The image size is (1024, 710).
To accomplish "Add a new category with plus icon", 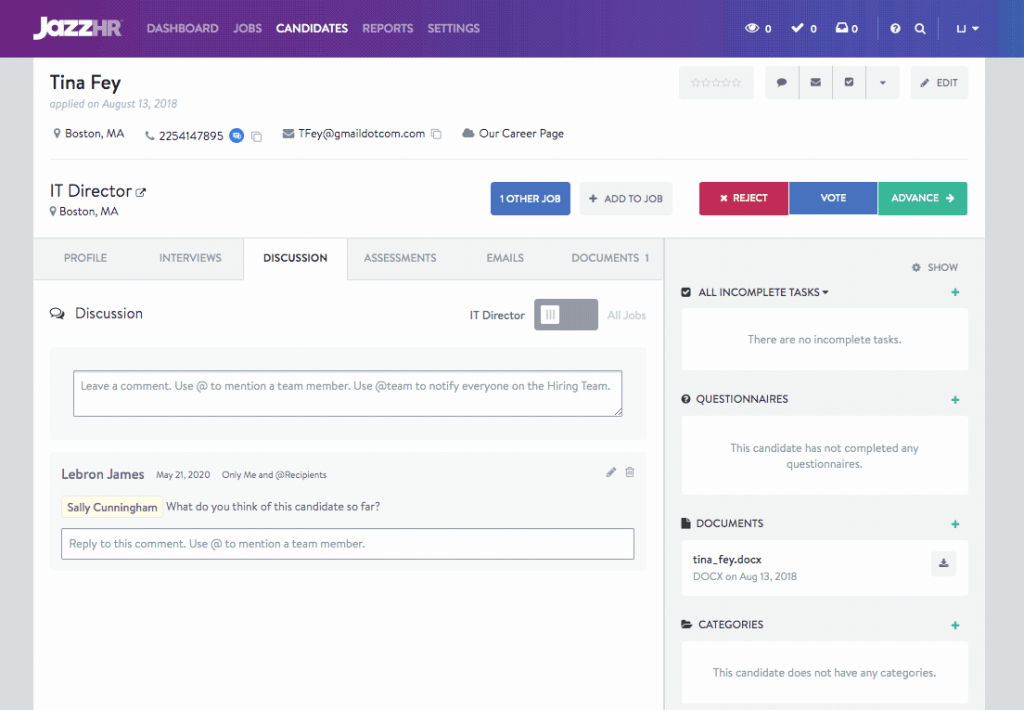I will (955, 625).
